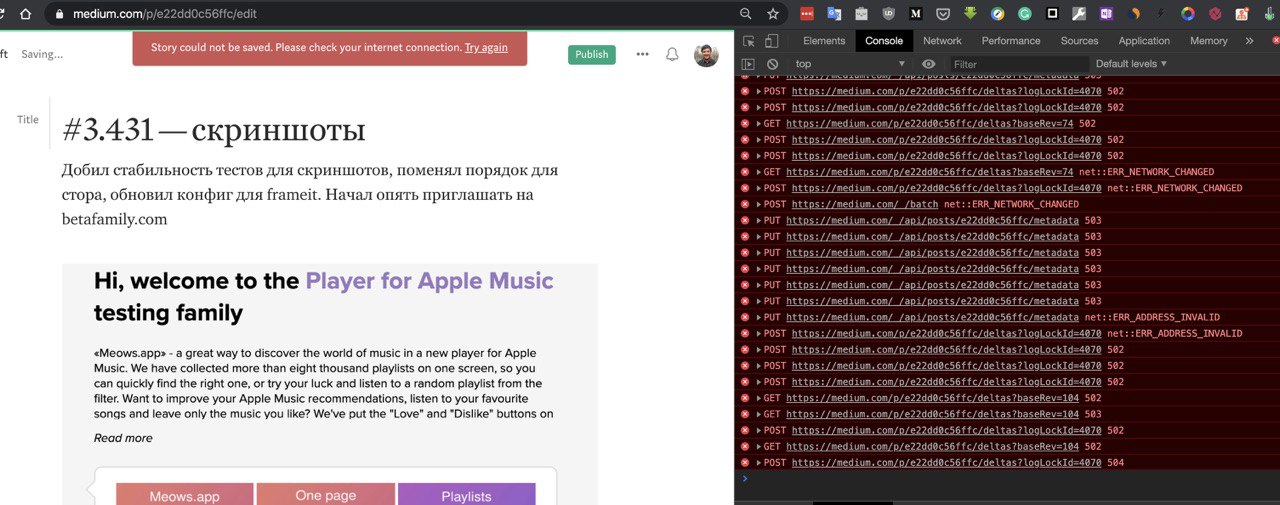1280x505 pixels.
Task: Bookmark this page with the star icon
Action: (772, 14)
